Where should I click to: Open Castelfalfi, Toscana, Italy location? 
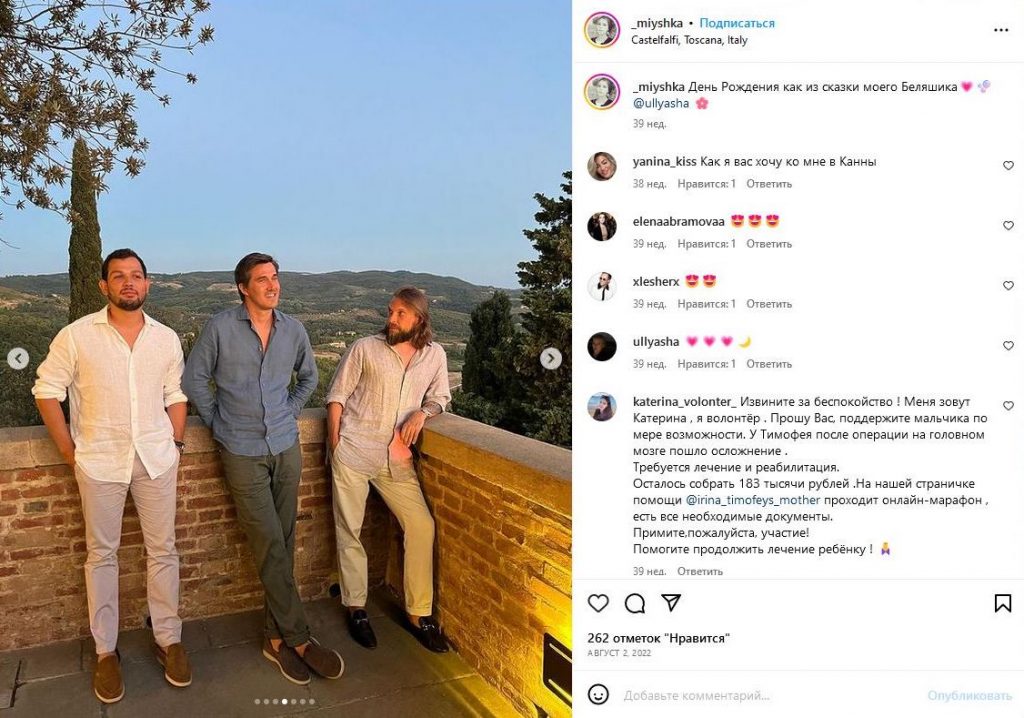pos(689,41)
